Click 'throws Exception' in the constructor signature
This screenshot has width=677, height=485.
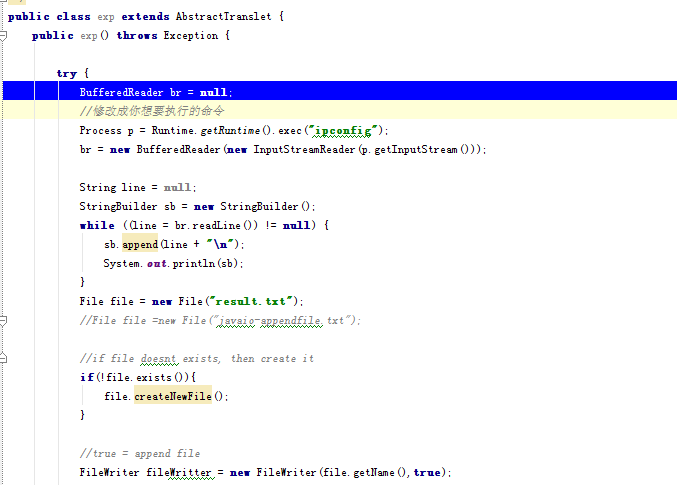coord(168,35)
